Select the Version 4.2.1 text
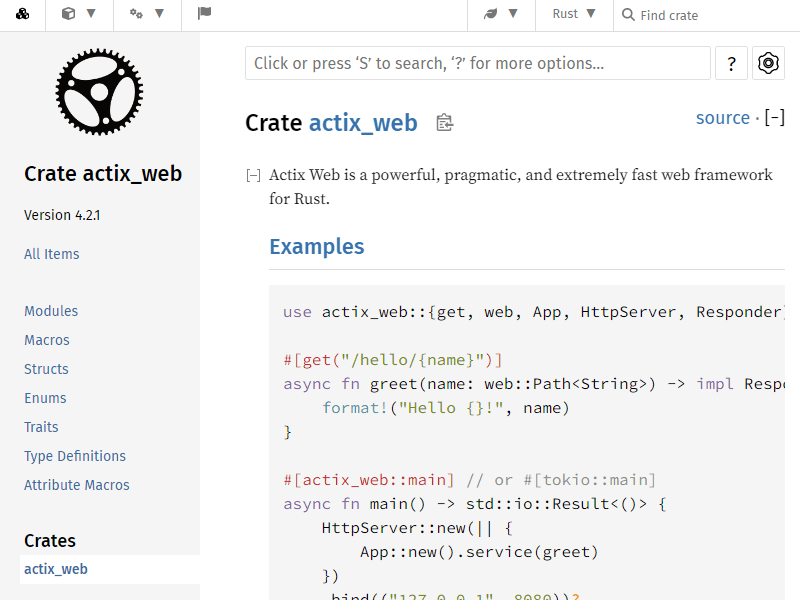 tap(62, 215)
